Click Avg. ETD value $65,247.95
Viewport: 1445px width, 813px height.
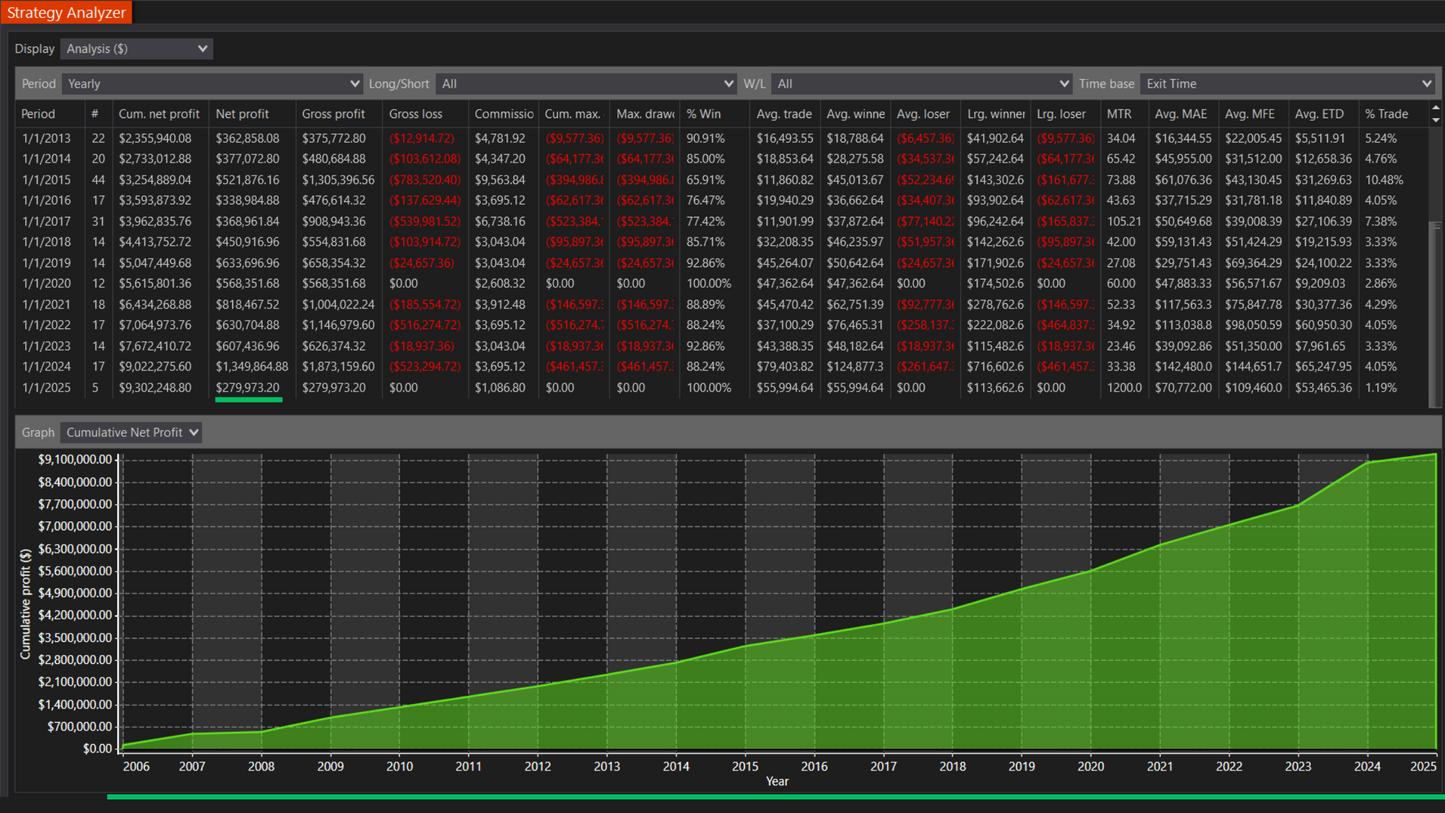click(x=1323, y=367)
